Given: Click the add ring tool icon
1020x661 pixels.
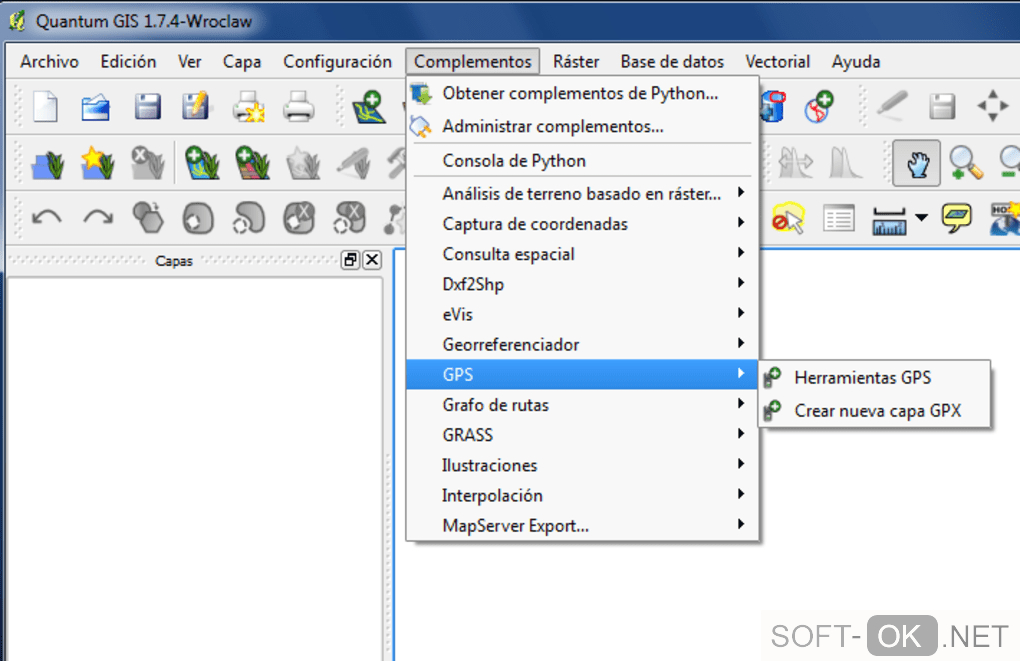Looking at the screenshot, I should 198,218.
